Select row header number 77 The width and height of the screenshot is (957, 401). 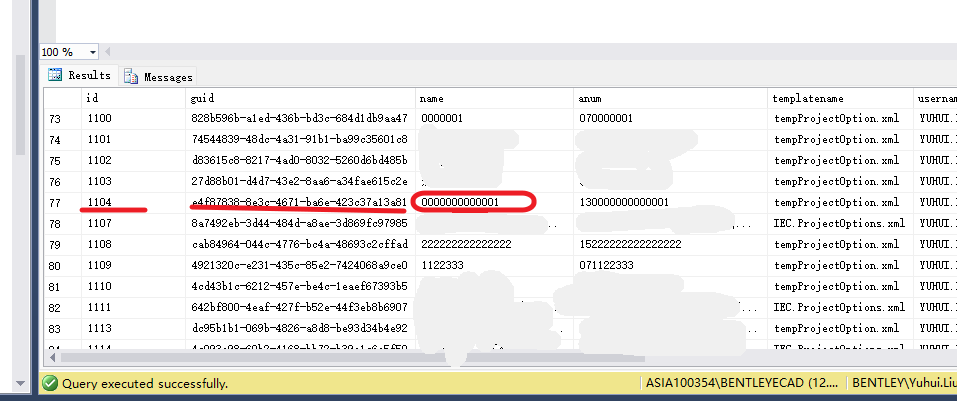62,203
